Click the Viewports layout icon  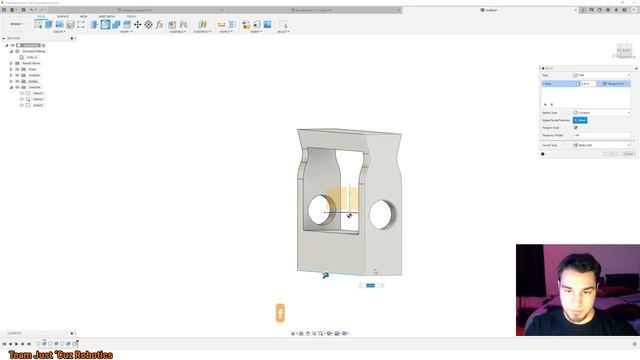tap(345, 333)
